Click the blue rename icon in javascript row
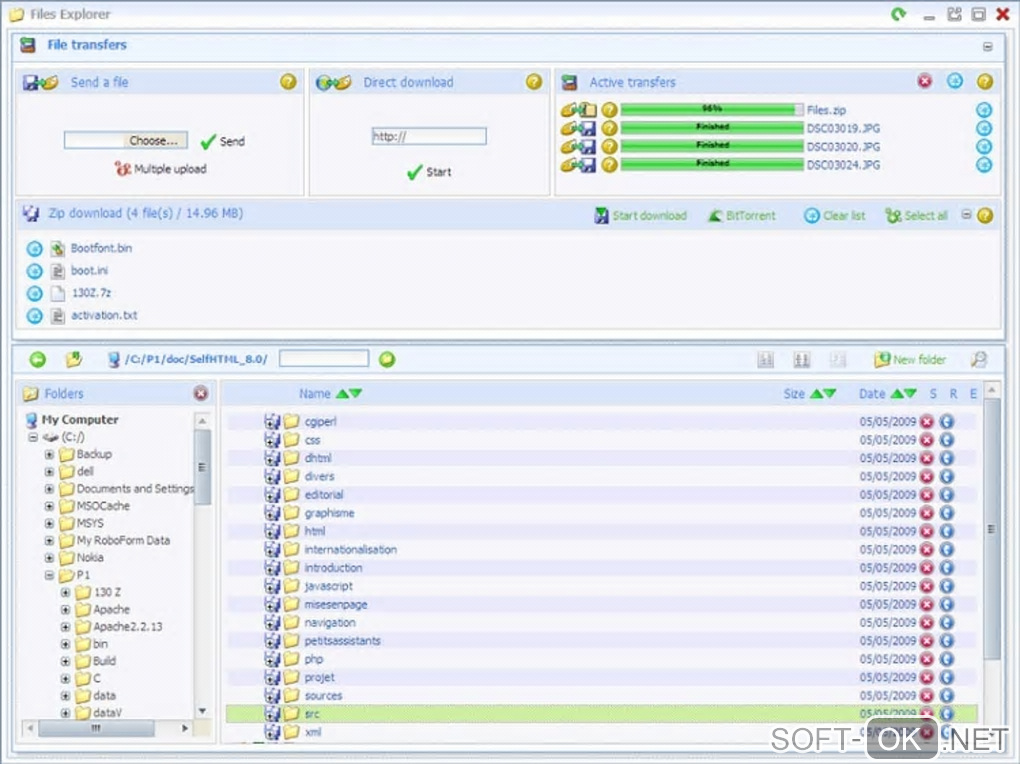Screen dimensions: 1020x764 (x=946, y=586)
